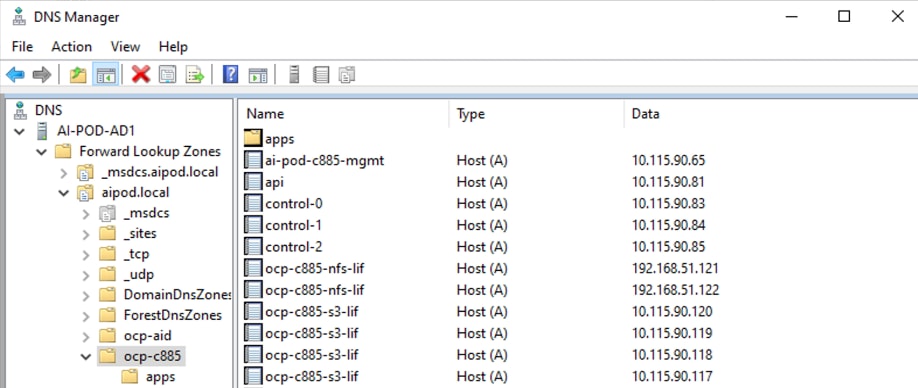The height and width of the screenshot is (388, 918).
Task: Click the apps folder icon in list
Action: 252,139
